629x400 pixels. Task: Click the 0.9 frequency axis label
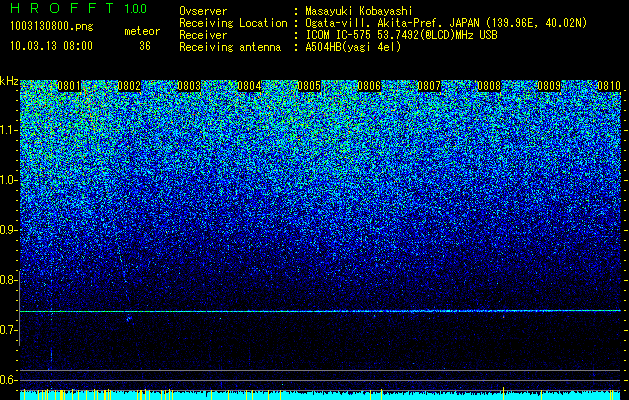coord(8,230)
